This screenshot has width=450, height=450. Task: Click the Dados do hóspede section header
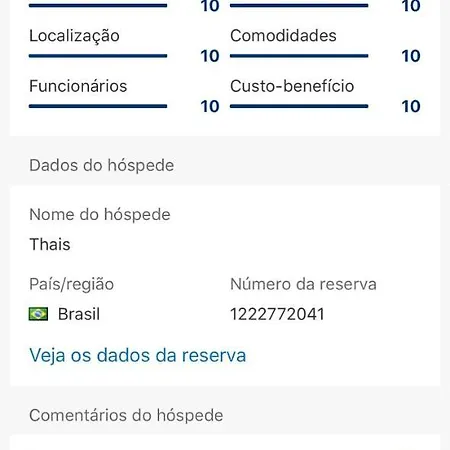[102, 165]
